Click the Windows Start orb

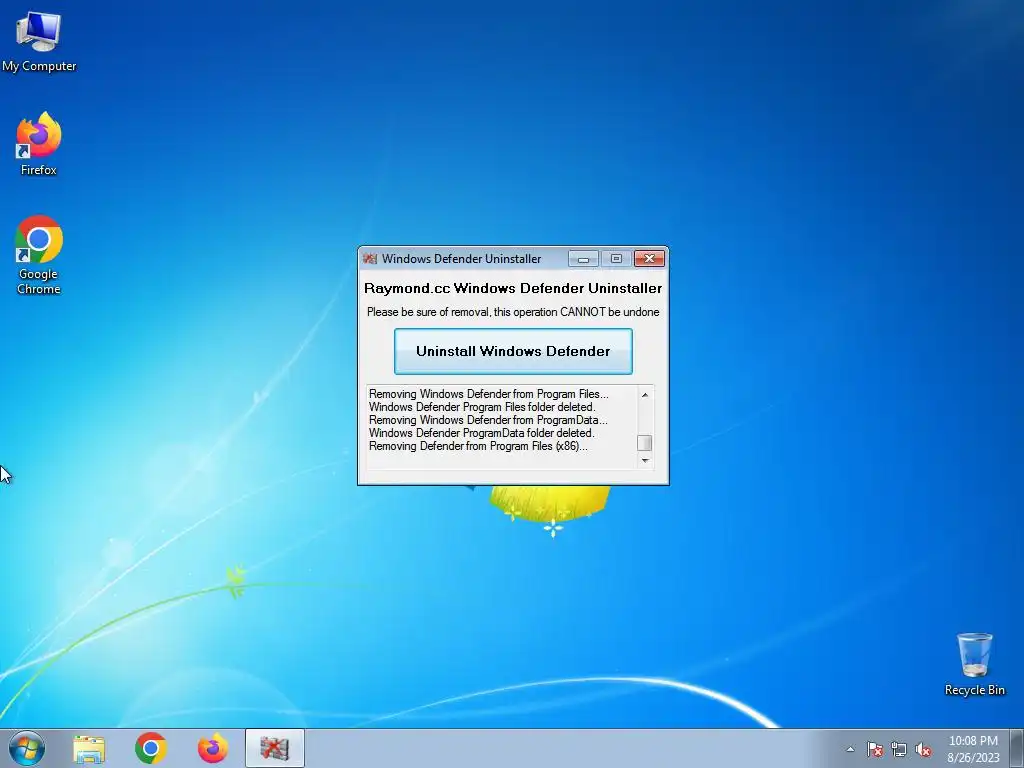coord(27,748)
